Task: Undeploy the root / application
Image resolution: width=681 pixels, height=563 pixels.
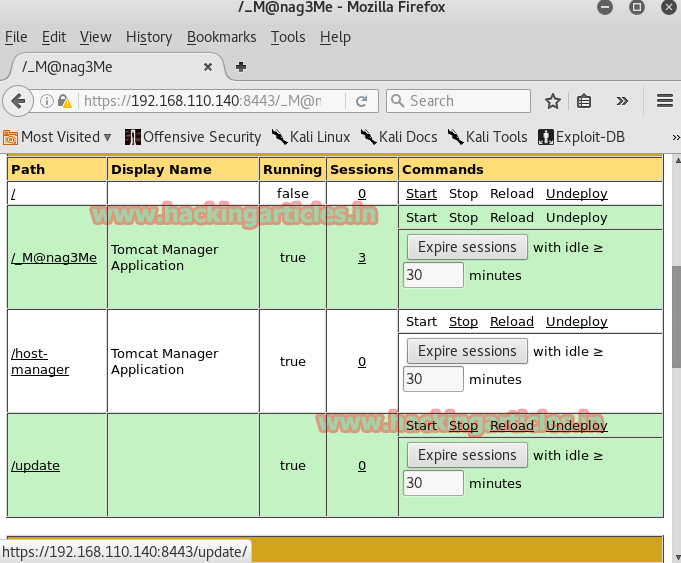Action: click(x=576, y=194)
